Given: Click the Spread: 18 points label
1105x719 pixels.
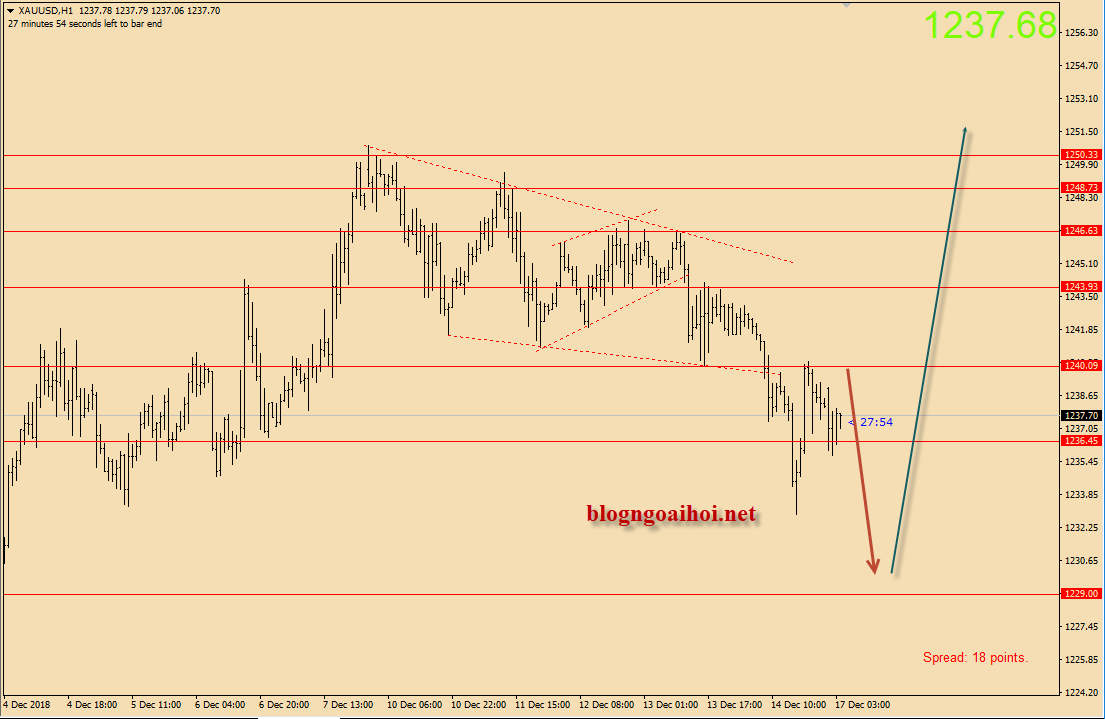Looking at the screenshot, I should pyautogui.click(x=975, y=658).
